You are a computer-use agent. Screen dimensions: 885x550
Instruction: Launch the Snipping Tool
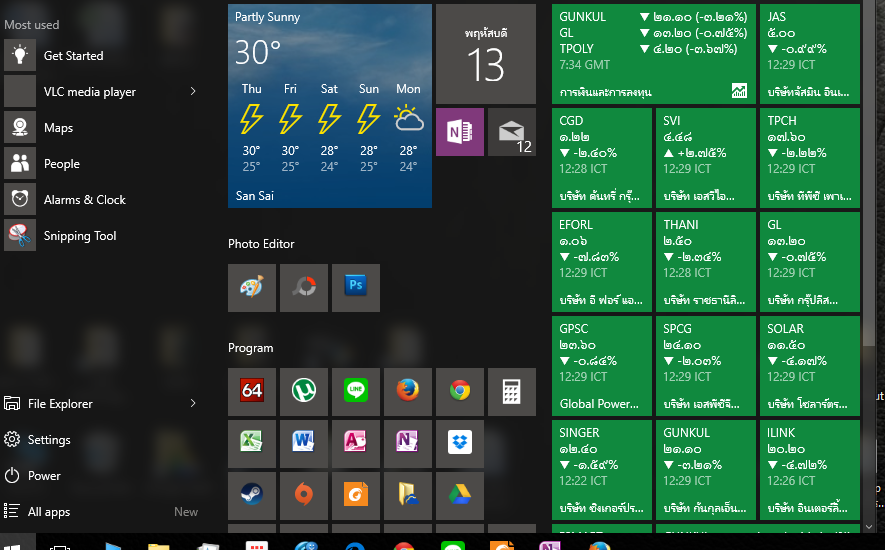(x=102, y=236)
